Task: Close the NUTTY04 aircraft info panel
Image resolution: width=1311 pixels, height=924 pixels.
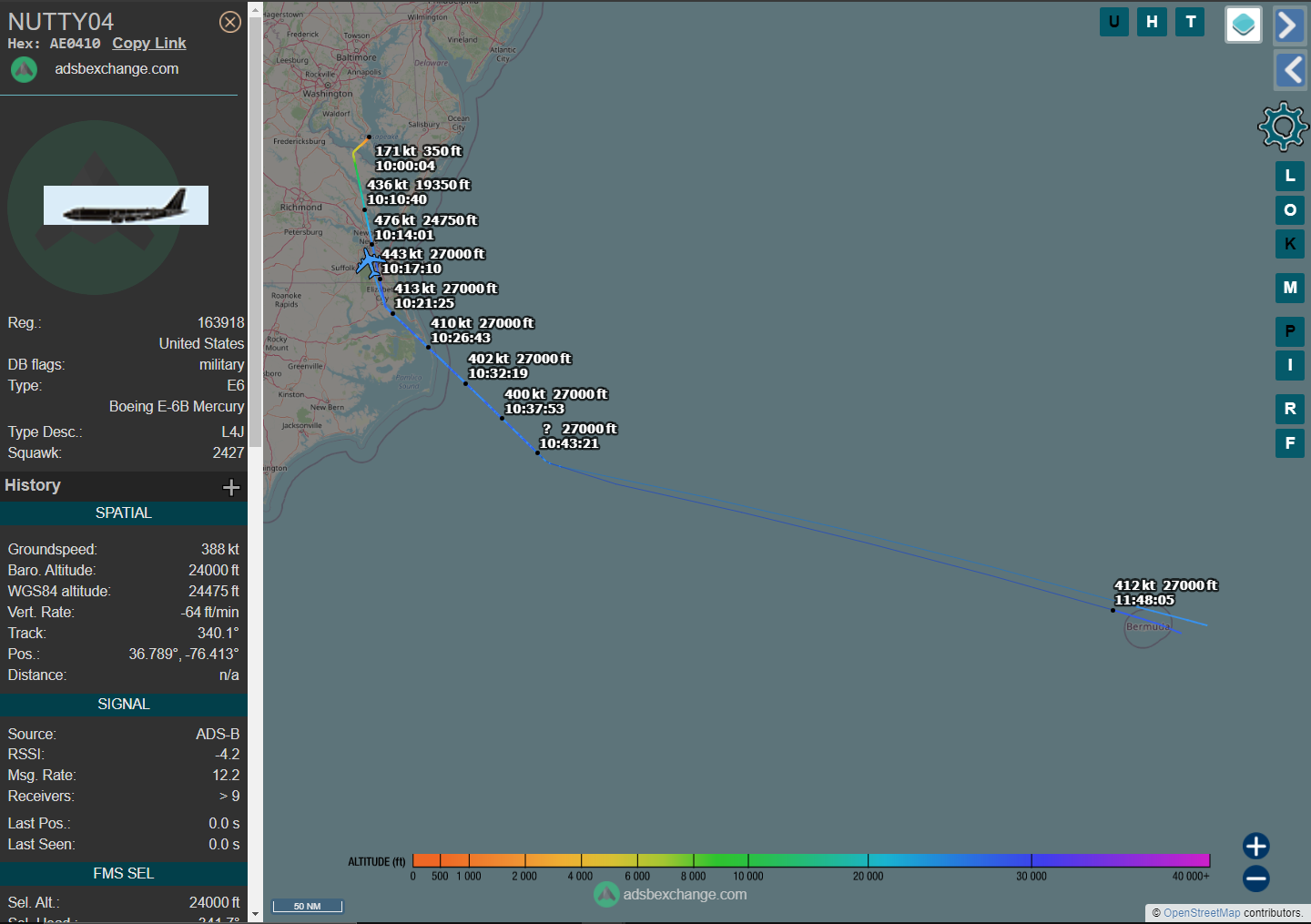Action: click(230, 22)
